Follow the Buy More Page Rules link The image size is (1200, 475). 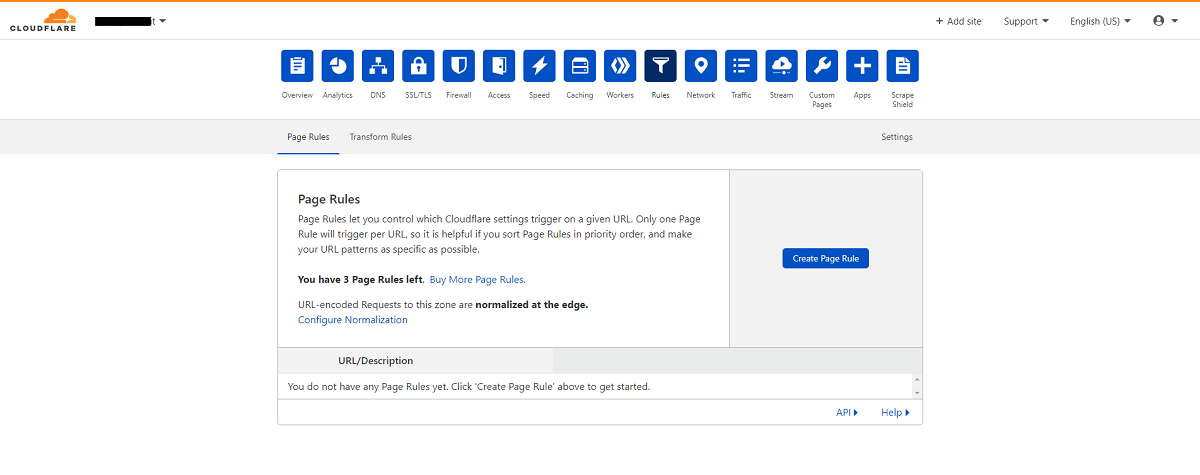(x=477, y=280)
